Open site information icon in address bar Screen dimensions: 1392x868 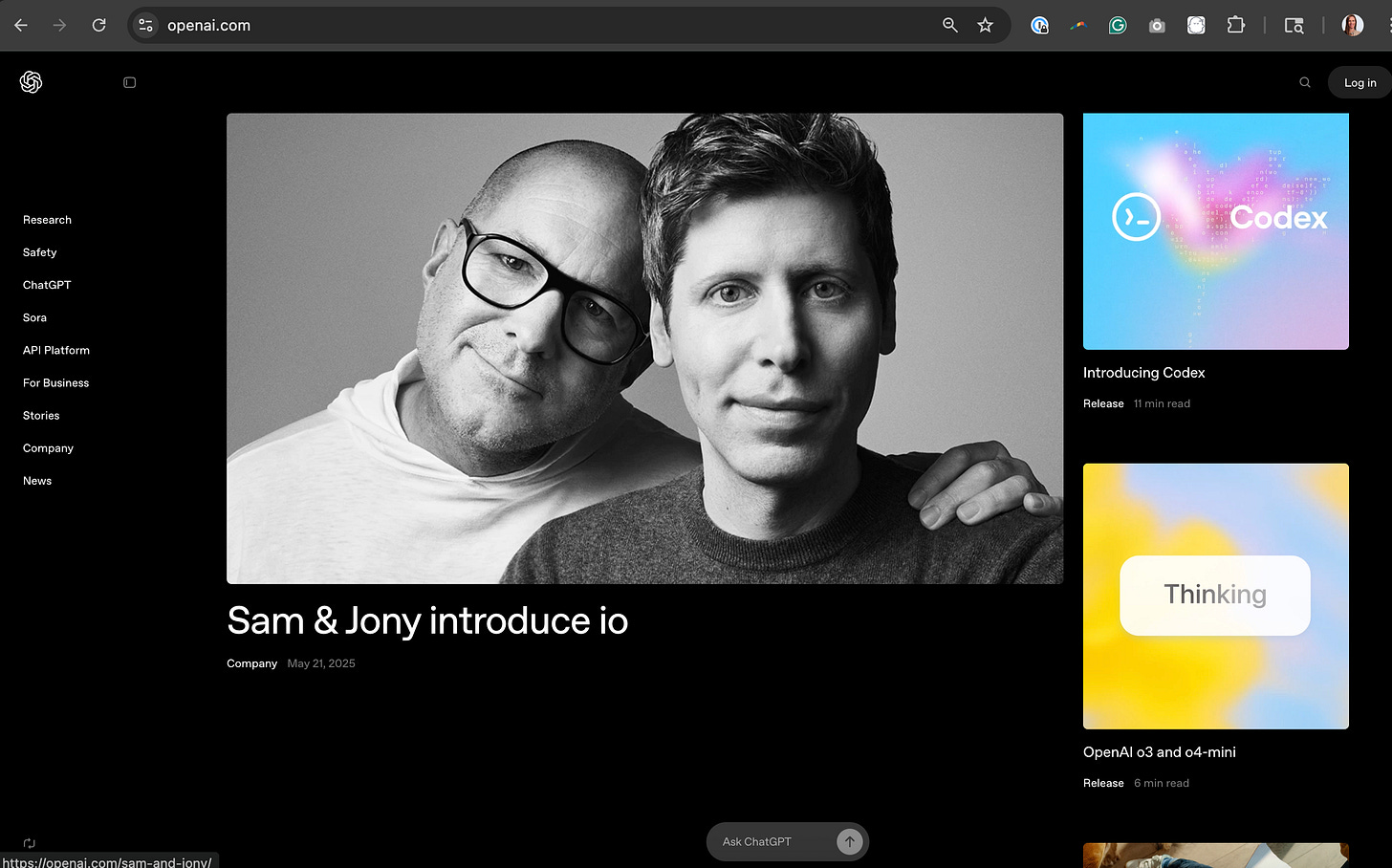145,25
